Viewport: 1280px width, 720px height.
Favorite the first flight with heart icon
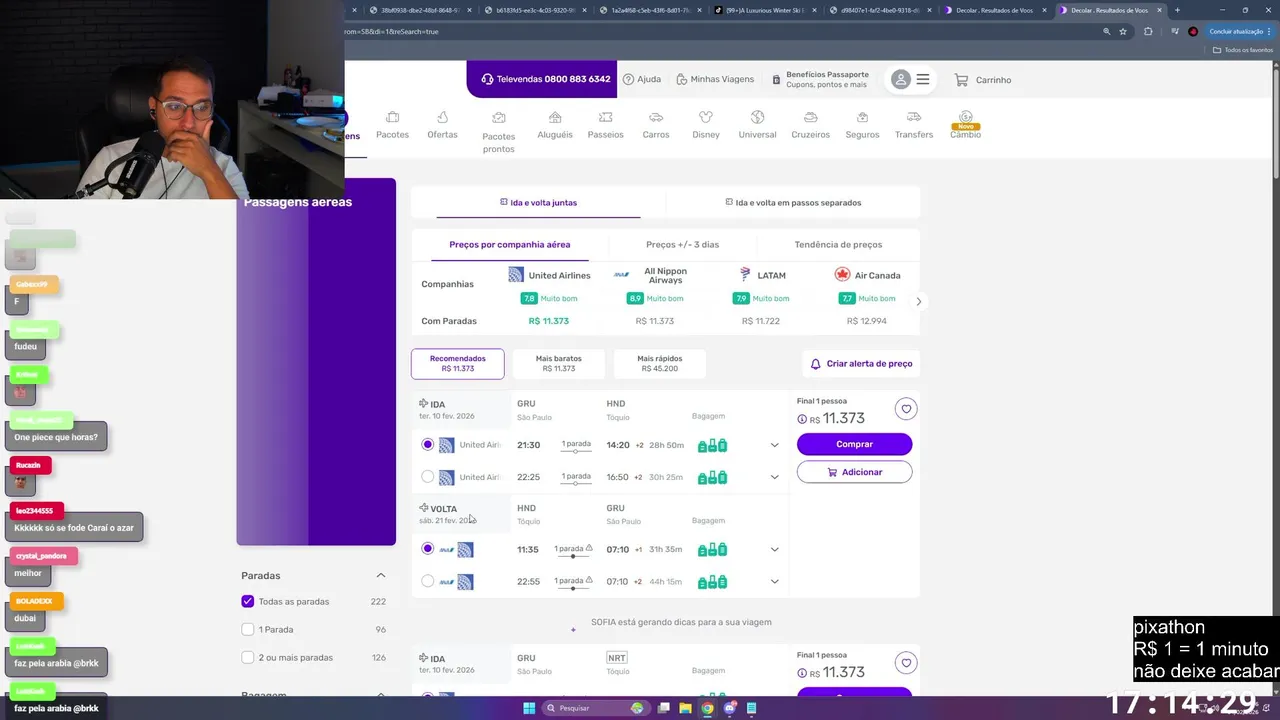[906, 408]
